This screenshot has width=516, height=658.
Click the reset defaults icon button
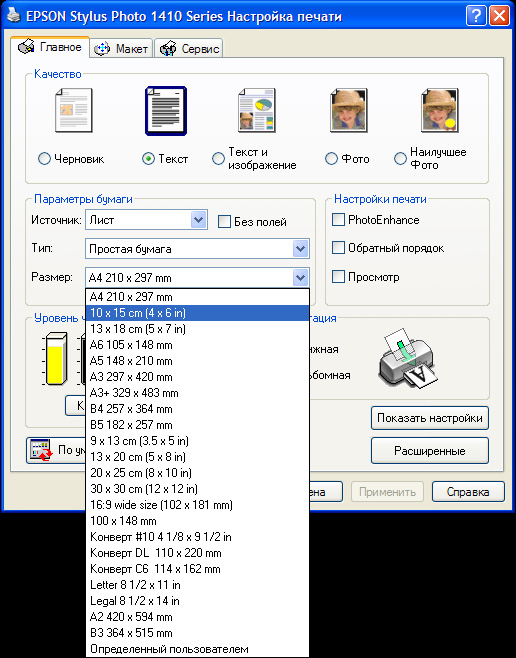(41, 450)
